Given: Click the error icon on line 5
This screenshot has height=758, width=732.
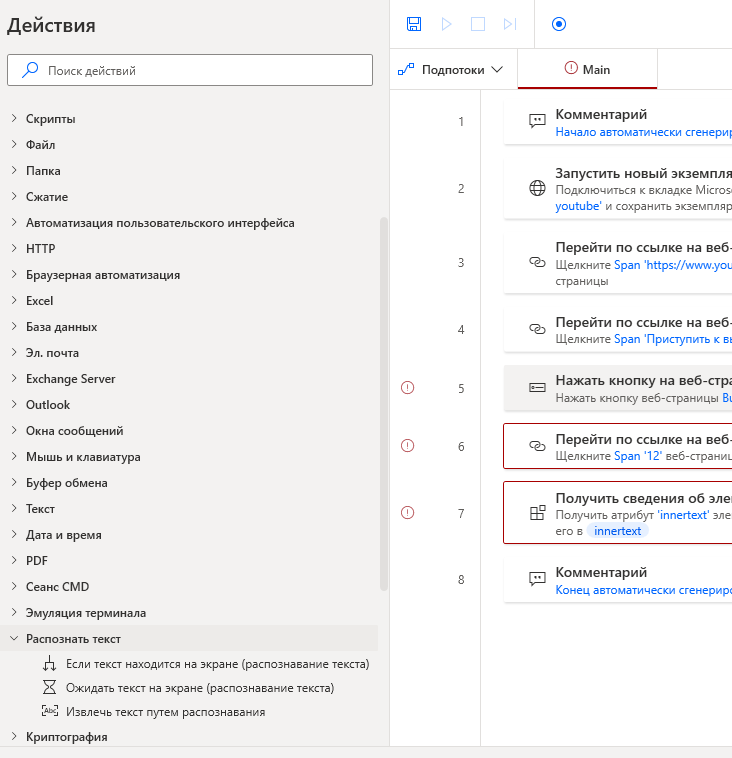Looking at the screenshot, I should coord(407,388).
